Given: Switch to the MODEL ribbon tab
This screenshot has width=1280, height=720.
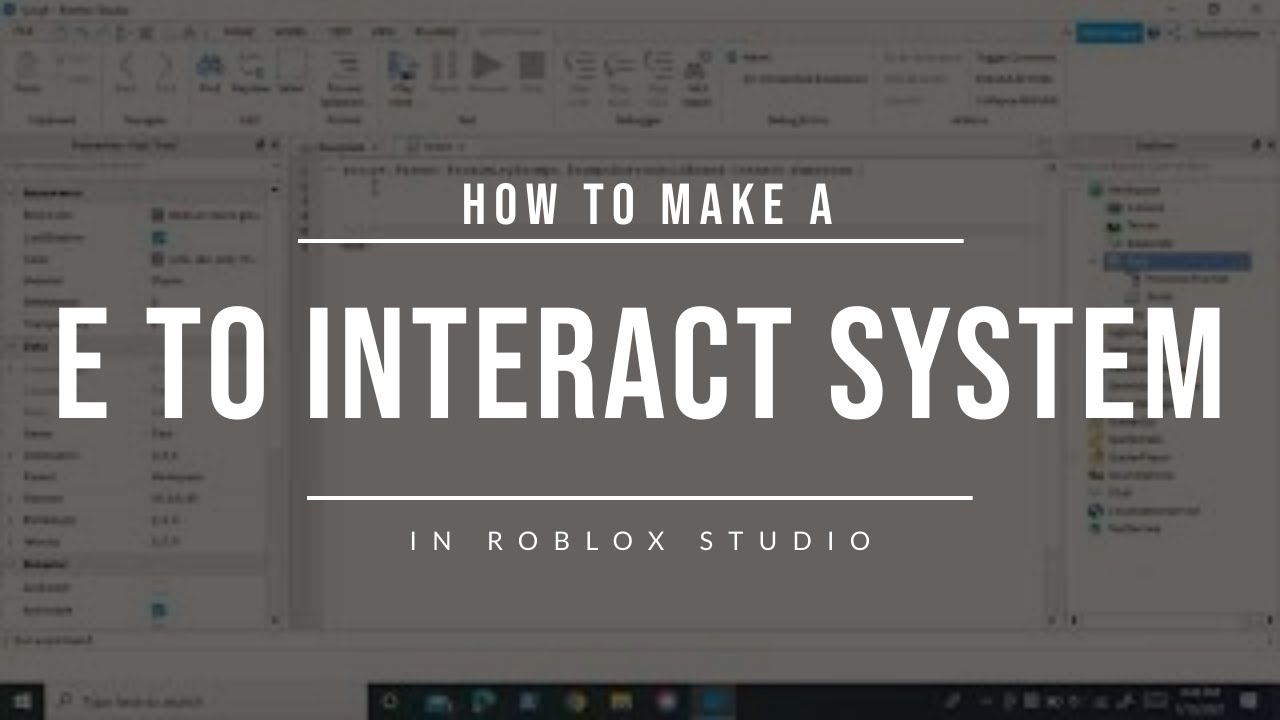Looking at the screenshot, I should (290, 32).
